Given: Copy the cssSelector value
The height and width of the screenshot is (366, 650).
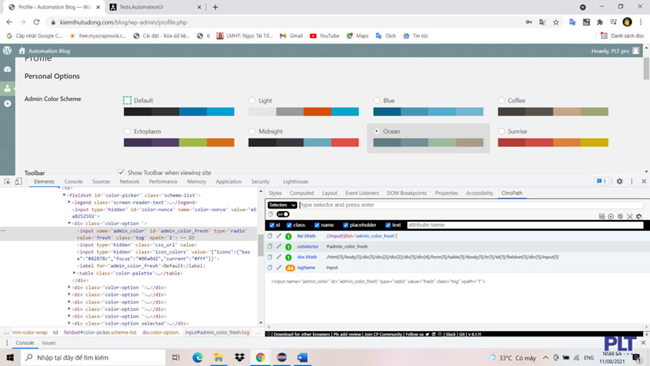Looking at the screenshot, I should [x=270, y=246].
